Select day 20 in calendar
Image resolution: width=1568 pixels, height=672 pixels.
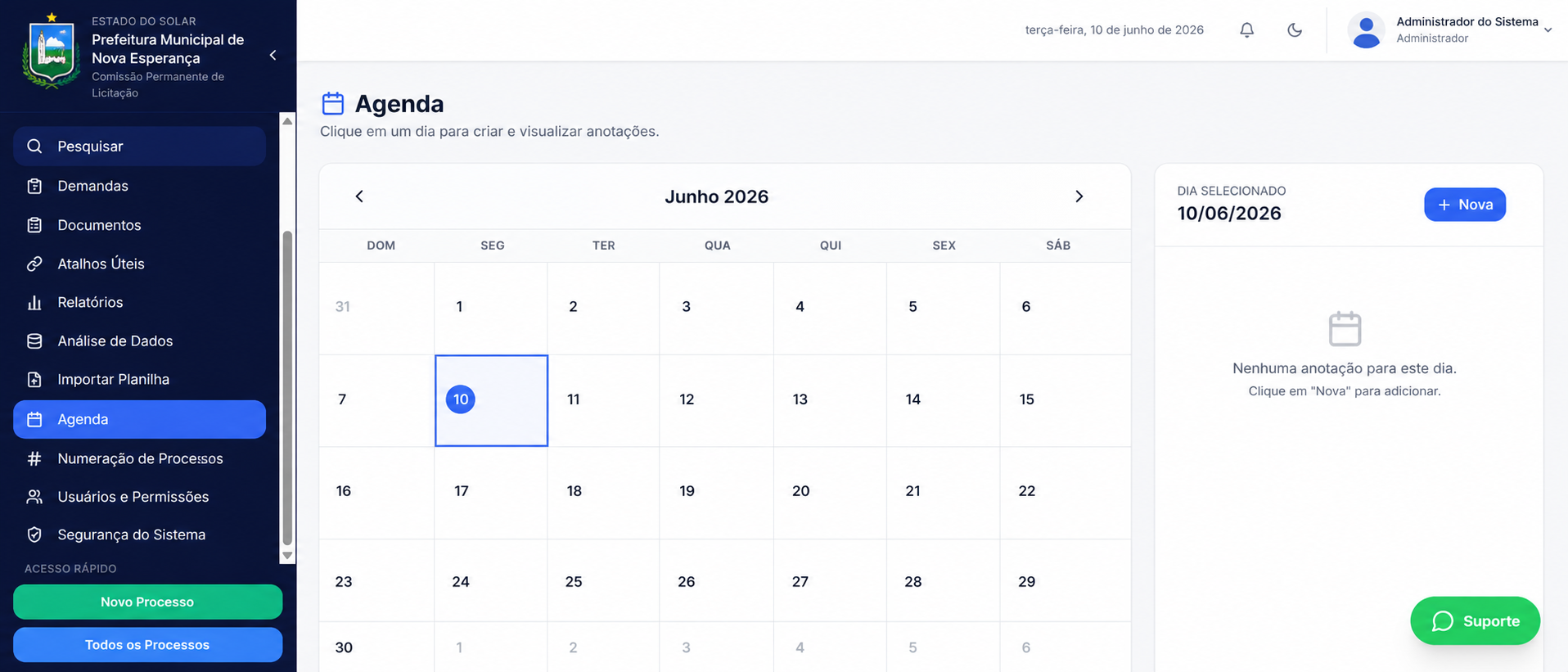click(x=830, y=493)
